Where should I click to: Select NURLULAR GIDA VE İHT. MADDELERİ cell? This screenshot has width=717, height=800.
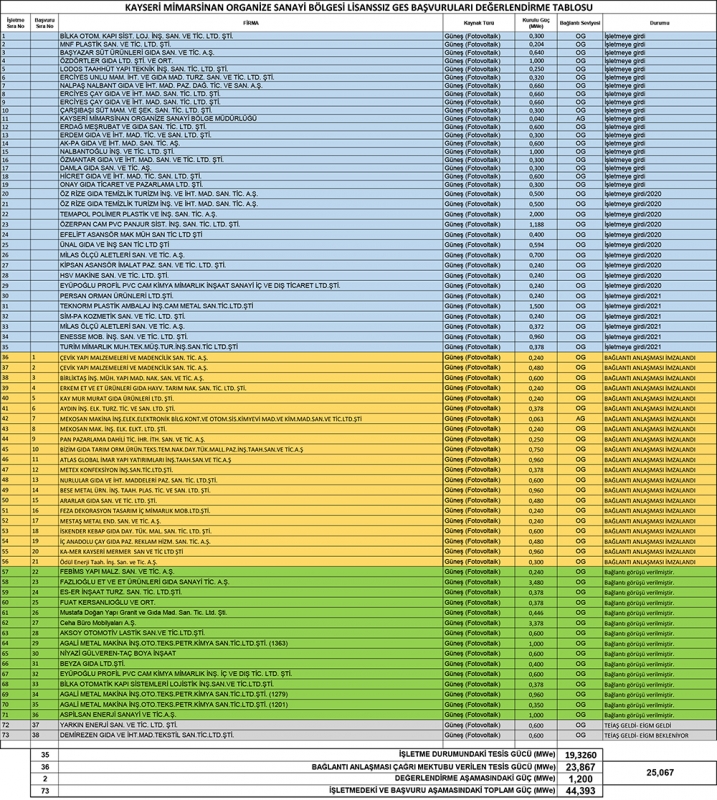pyautogui.click(x=251, y=480)
